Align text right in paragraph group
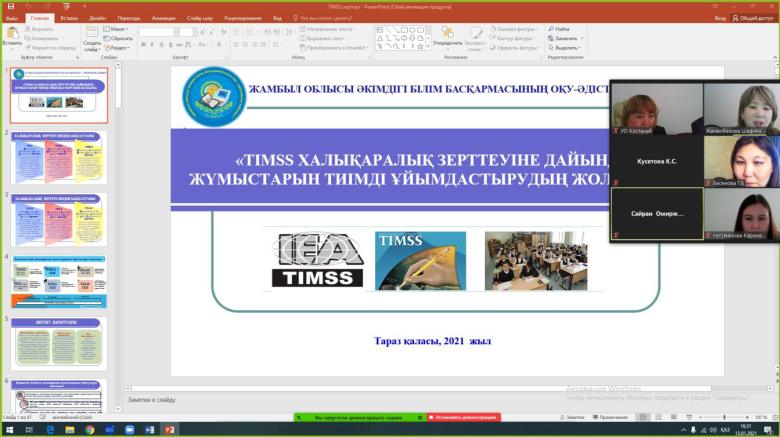Image resolution: width=780 pixels, height=437 pixels. point(255,45)
